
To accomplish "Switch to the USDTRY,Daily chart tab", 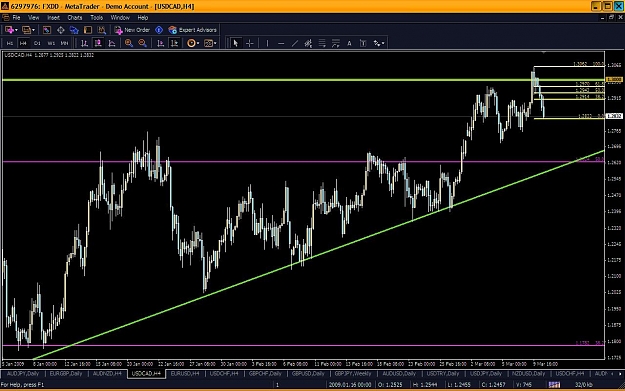I will click(x=443, y=374).
